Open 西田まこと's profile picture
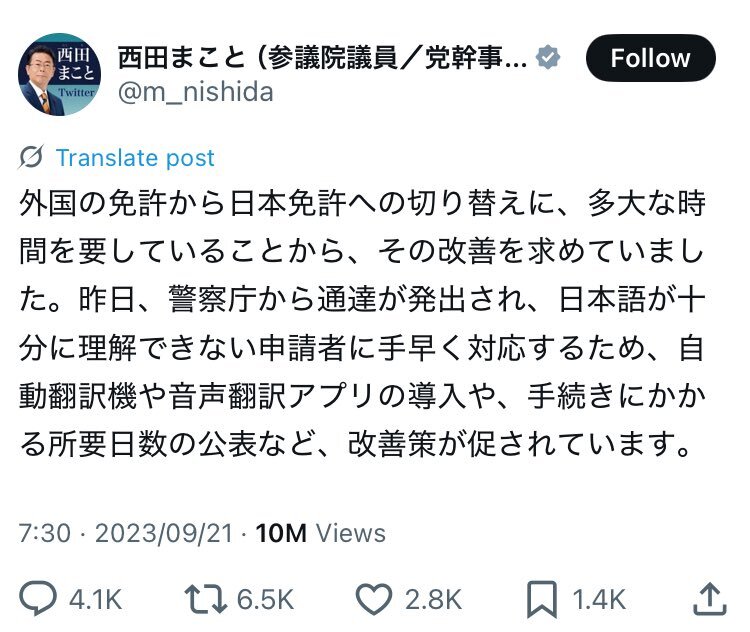Image resolution: width=750 pixels, height=632 pixels. click(x=61, y=74)
